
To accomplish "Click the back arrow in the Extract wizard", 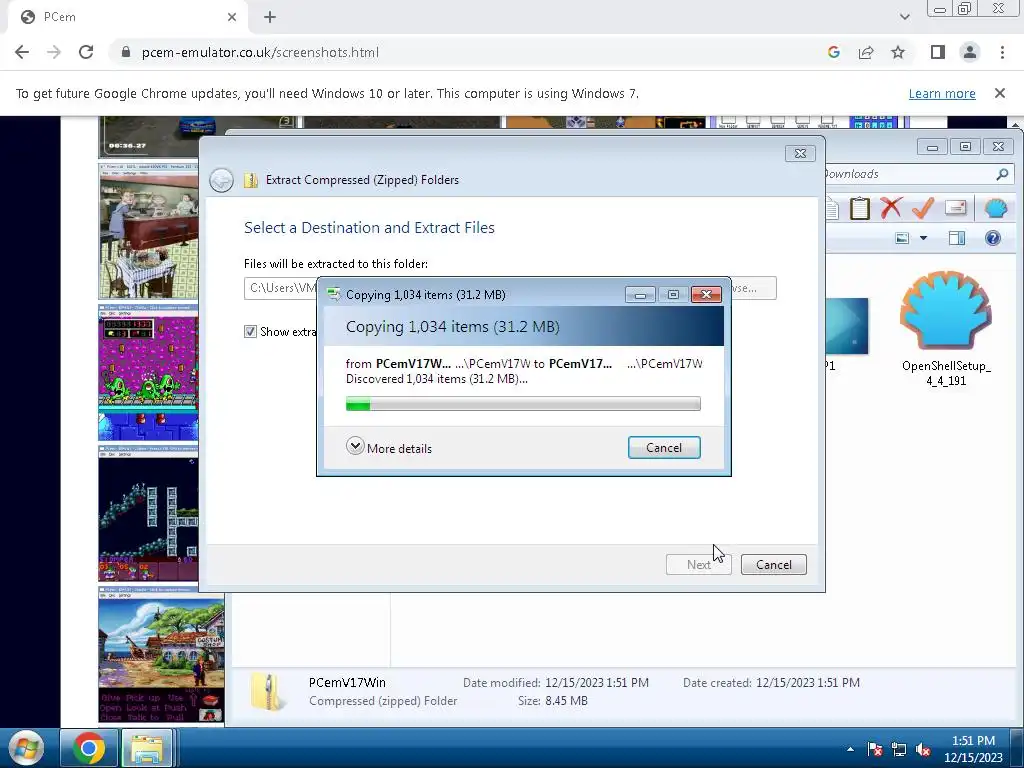I will (x=221, y=180).
